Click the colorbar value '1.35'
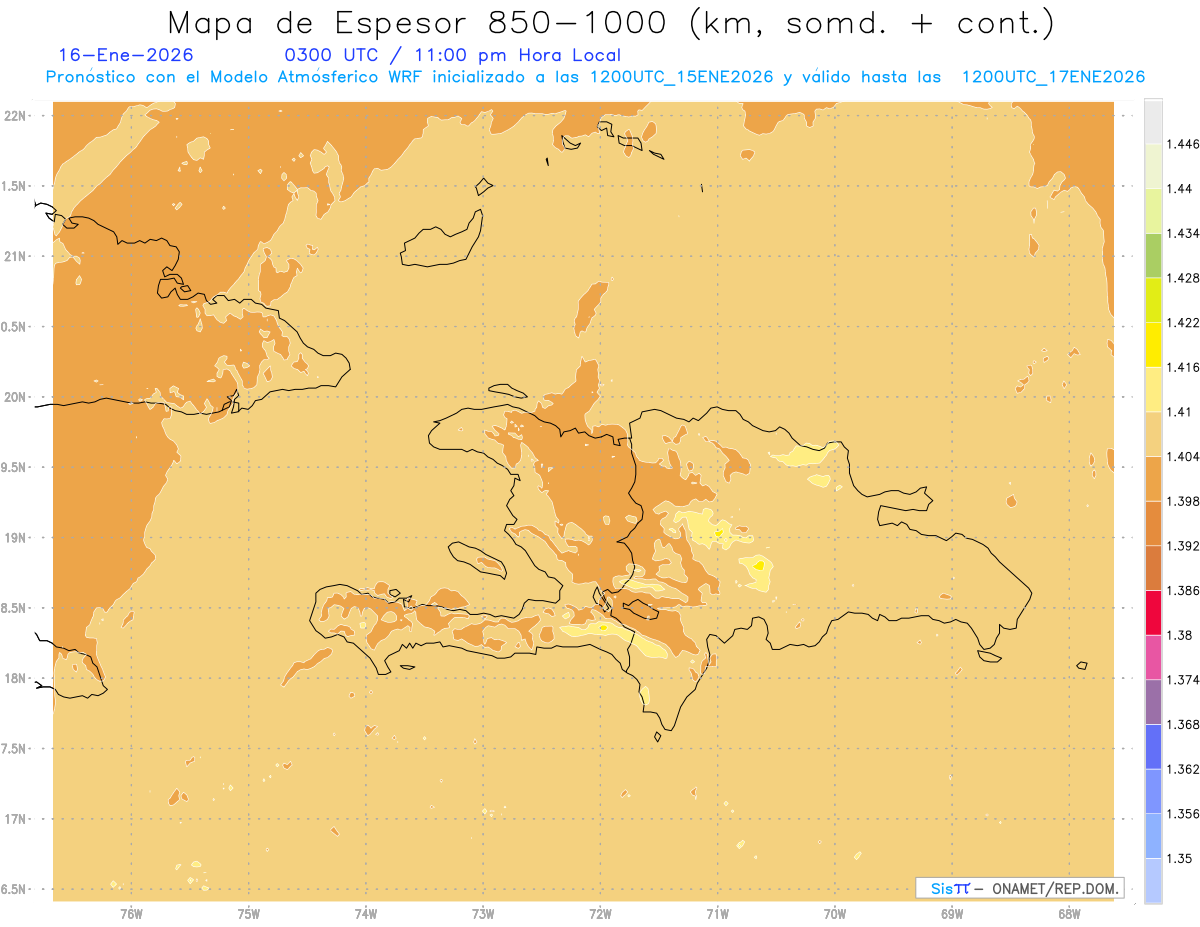The image size is (1200, 927). [1179, 858]
